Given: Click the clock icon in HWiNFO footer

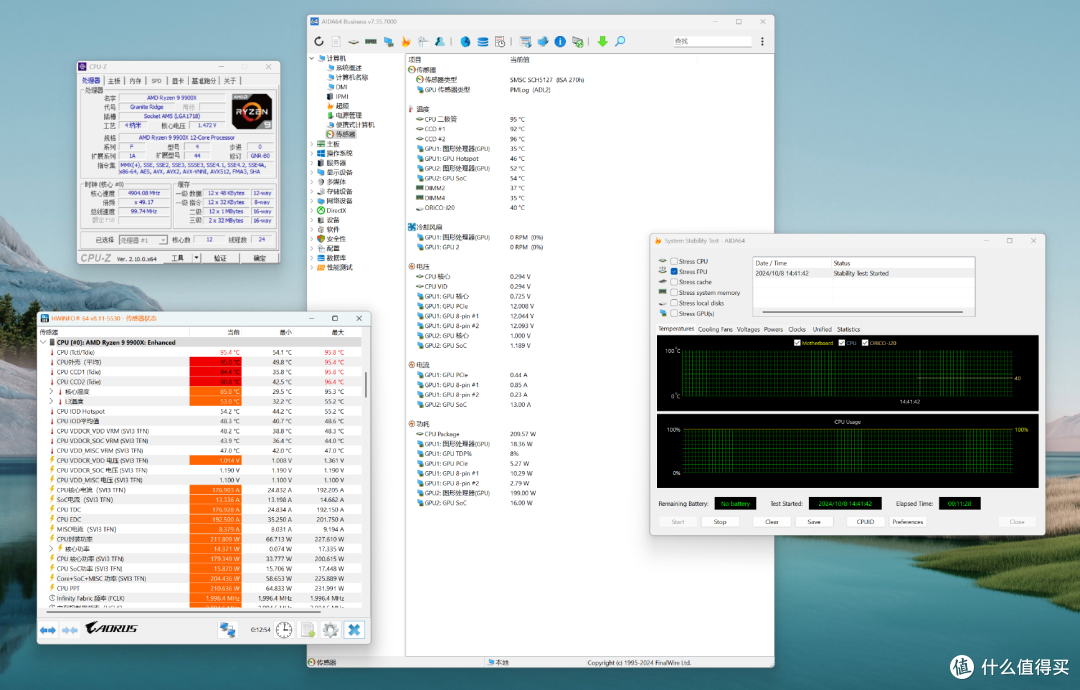Looking at the screenshot, I should 284,629.
